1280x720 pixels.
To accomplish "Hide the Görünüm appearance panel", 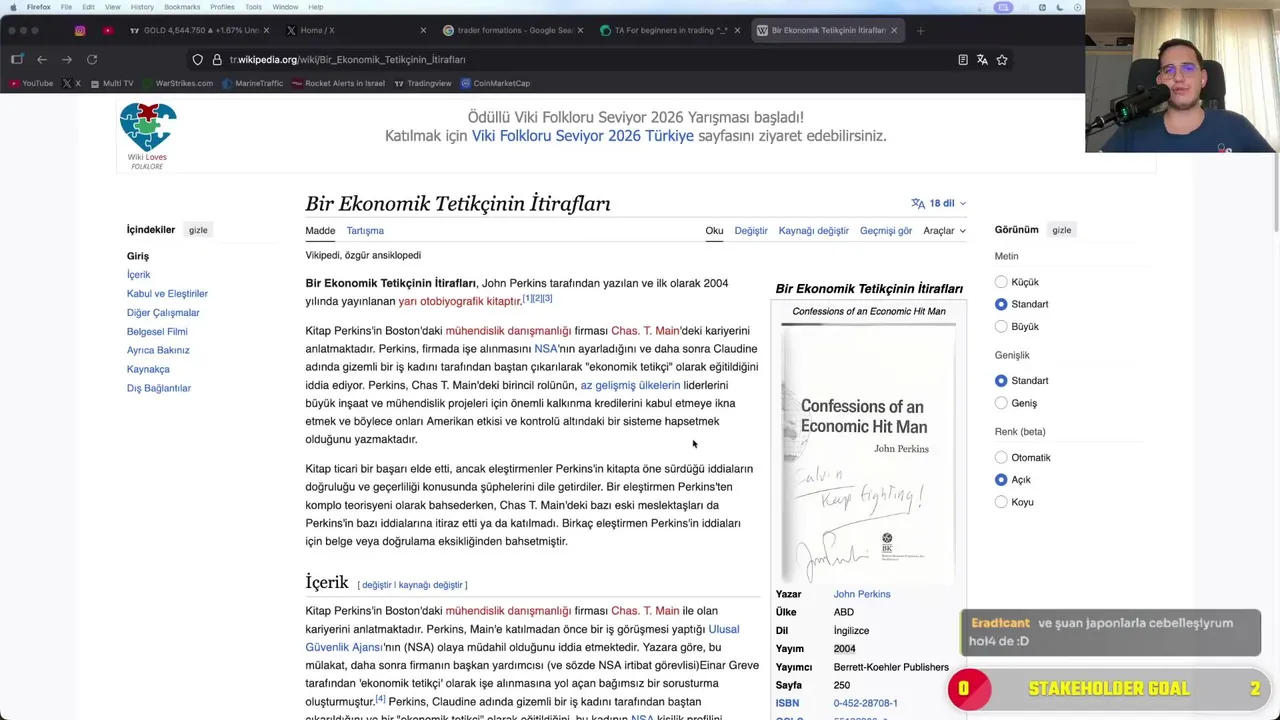I will click(x=1061, y=230).
